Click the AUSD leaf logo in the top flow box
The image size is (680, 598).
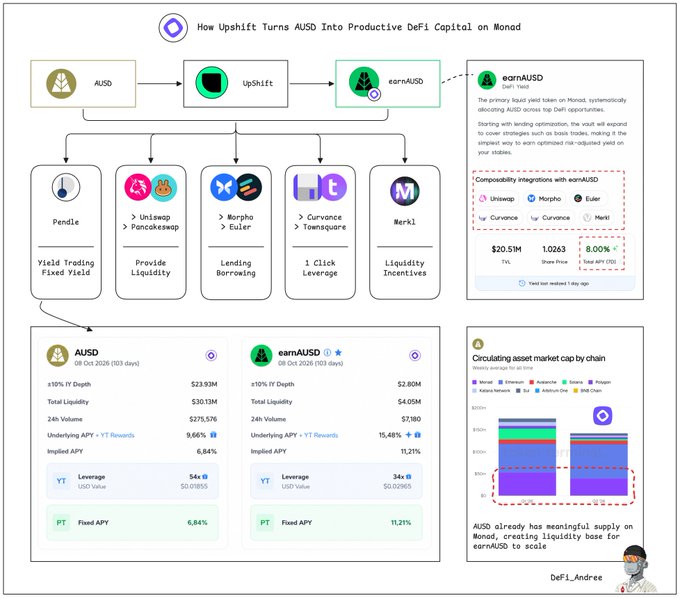tap(61, 84)
